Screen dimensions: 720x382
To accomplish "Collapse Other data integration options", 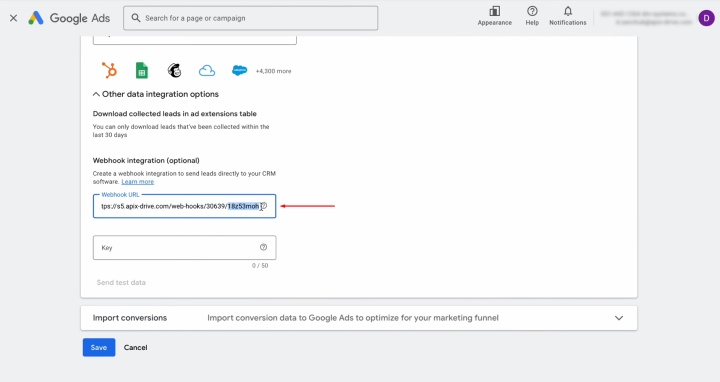I will click(x=156, y=94).
